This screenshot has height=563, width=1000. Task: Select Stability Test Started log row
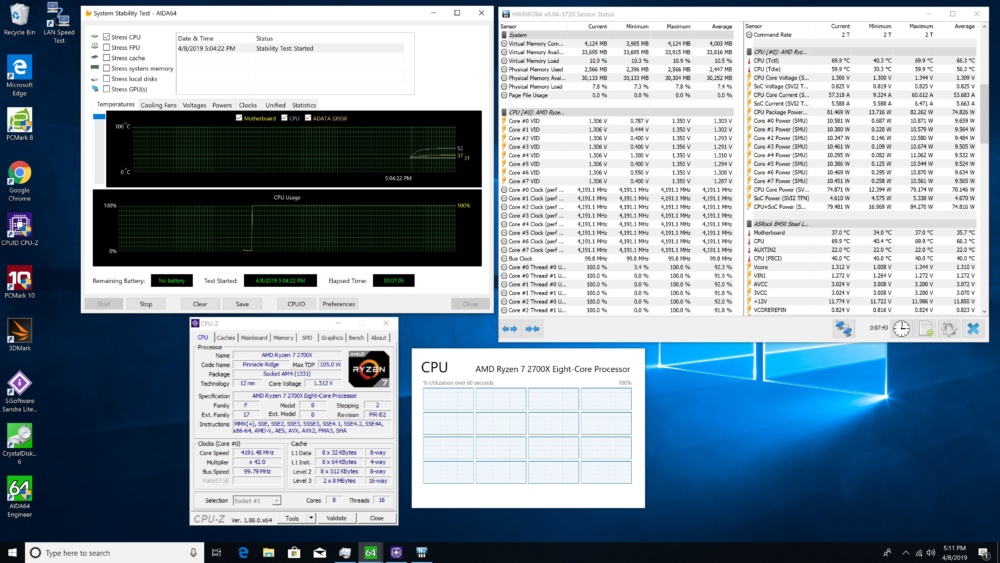tap(291, 48)
